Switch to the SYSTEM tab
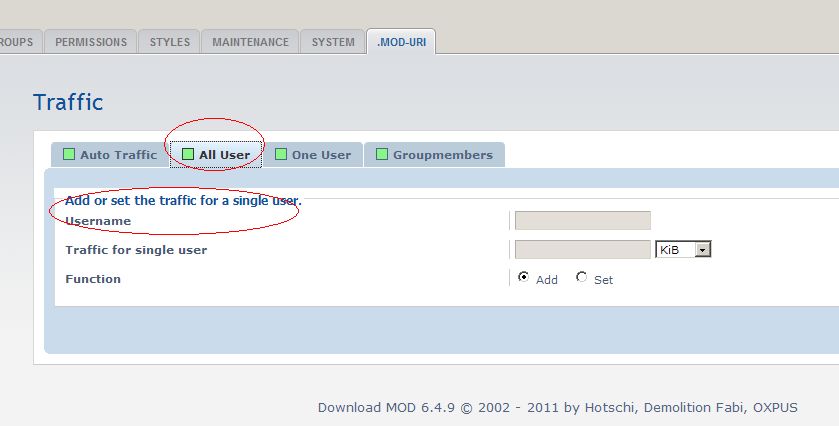Screen dimensions: 839x426 coord(333,42)
